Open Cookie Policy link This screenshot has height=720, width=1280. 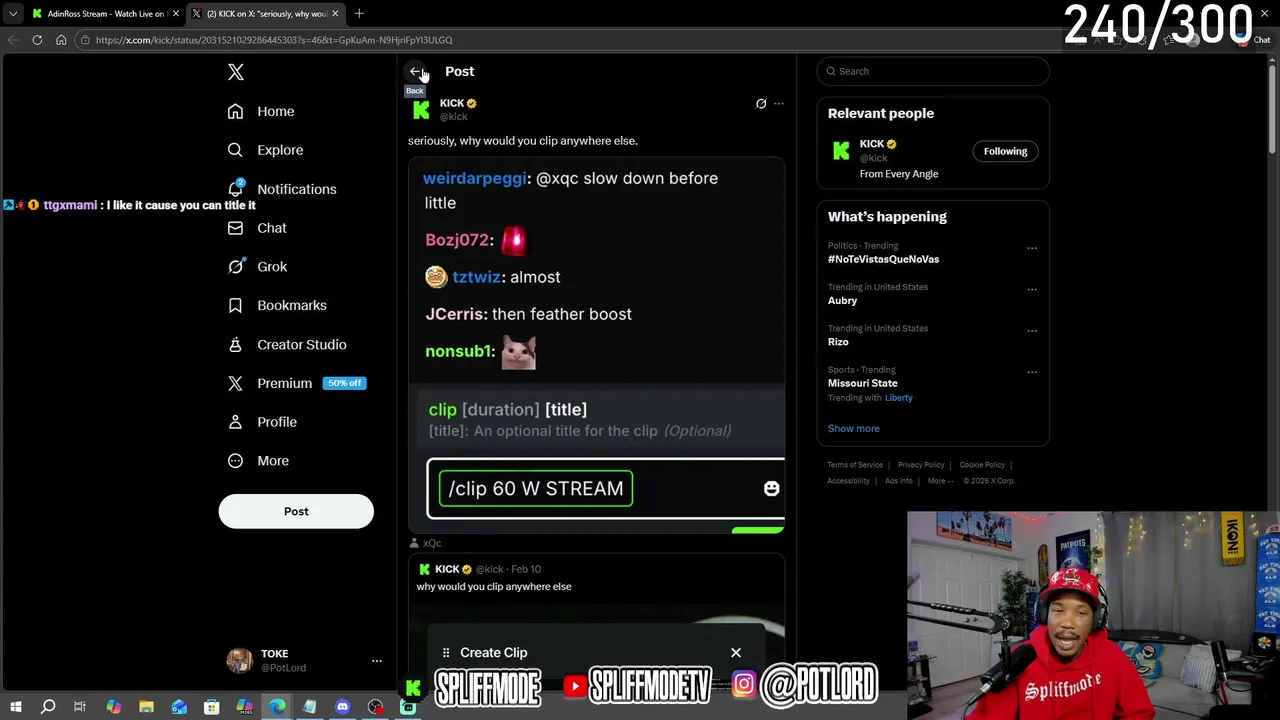tap(982, 465)
